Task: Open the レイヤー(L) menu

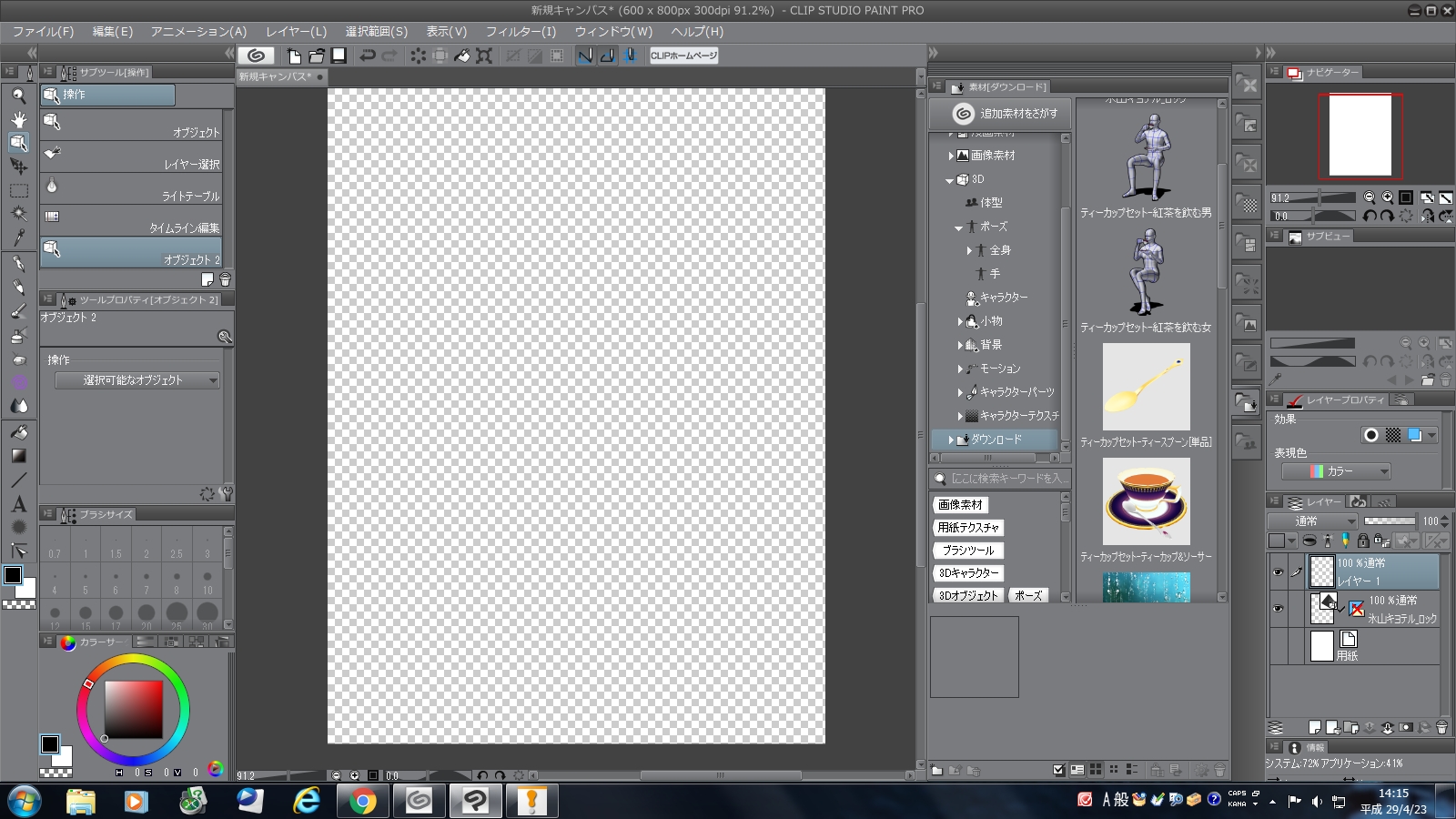Action: [296, 32]
